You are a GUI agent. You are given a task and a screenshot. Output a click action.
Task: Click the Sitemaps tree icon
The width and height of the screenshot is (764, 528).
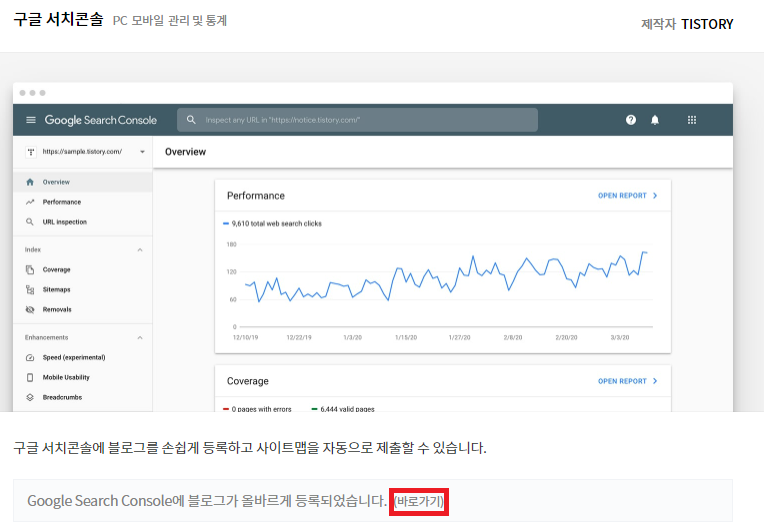point(30,289)
